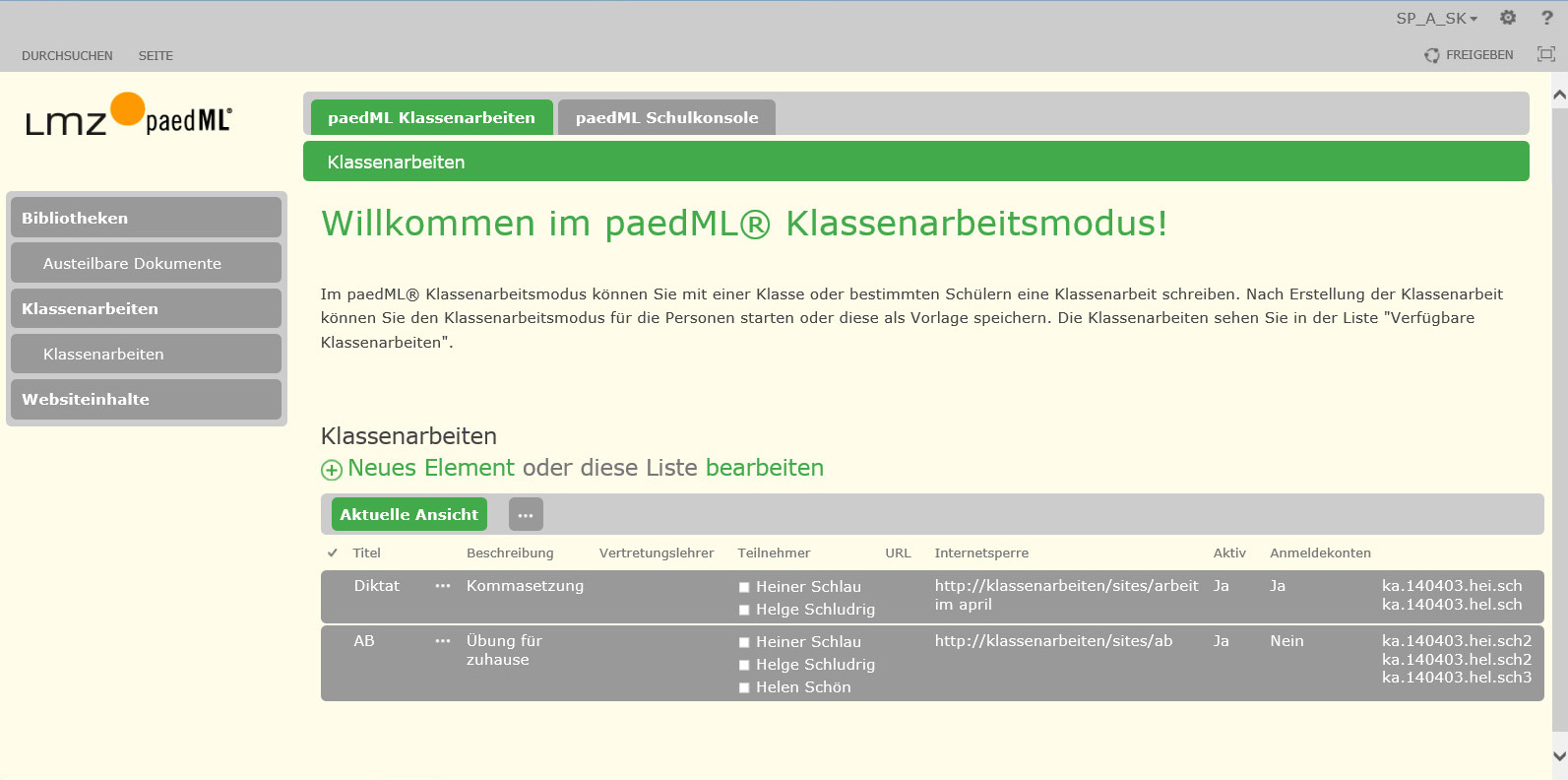The width and height of the screenshot is (1568, 780).
Task: Select account ka.140403.hel.sch3
Action: point(1457,678)
